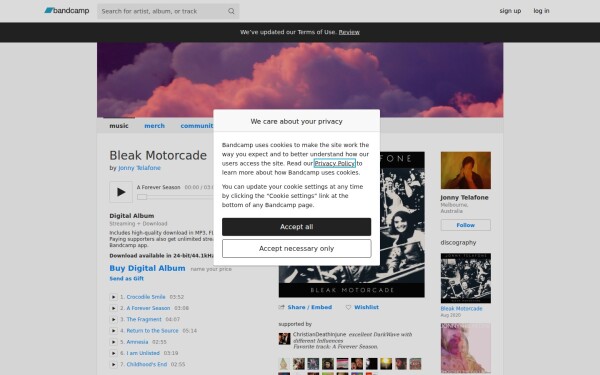The height and width of the screenshot is (375, 600).
Task: Open Crocodile Smile track link
Action: click(x=146, y=297)
